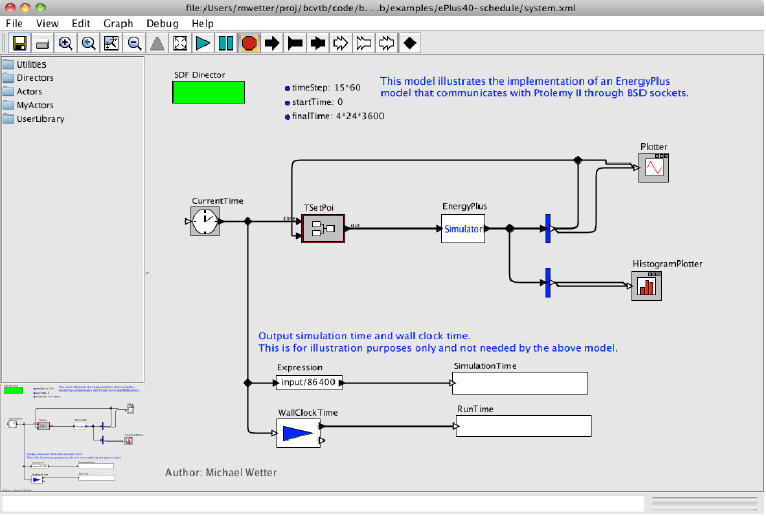This screenshot has width=766, height=516.
Task: Expand the Utilities library folder
Action: click(24, 64)
